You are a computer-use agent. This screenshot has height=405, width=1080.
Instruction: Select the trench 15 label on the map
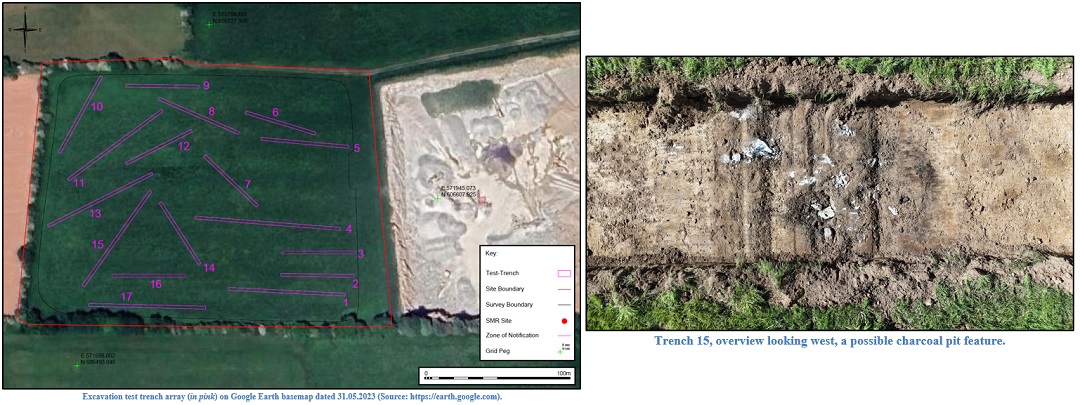point(98,244)
